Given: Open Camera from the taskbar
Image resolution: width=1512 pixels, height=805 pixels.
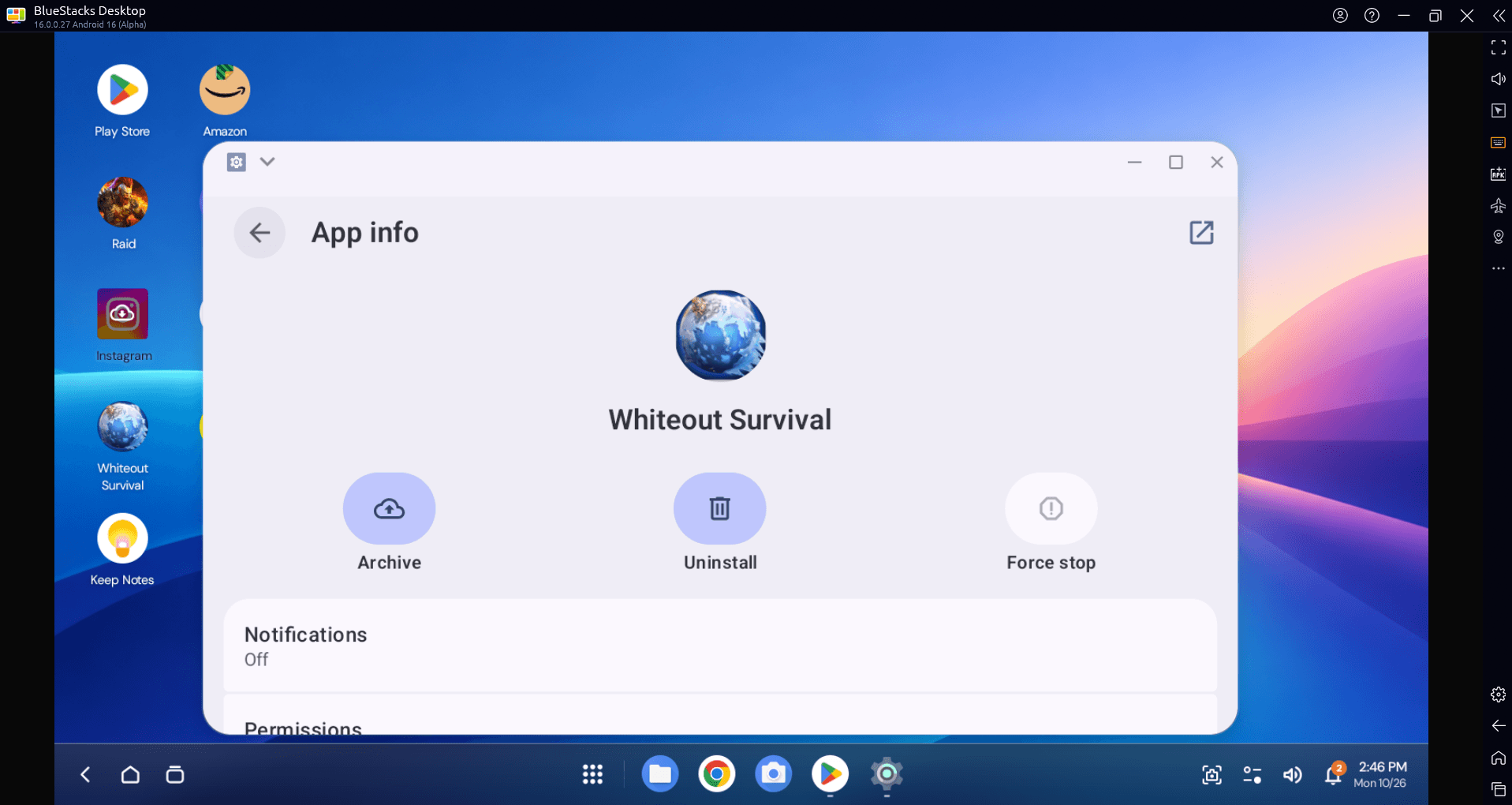Looking at the screenshot, I should 774,775.
